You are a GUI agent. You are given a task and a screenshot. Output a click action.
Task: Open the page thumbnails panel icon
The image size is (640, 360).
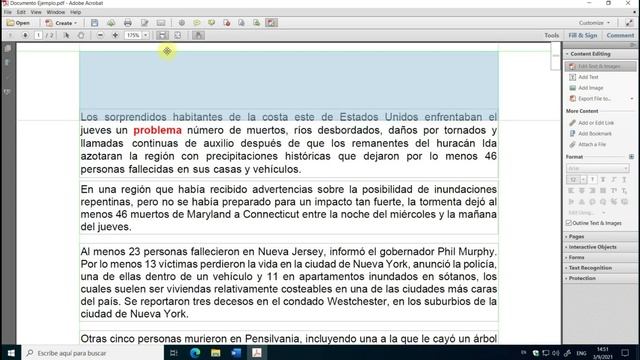[7, 49]
